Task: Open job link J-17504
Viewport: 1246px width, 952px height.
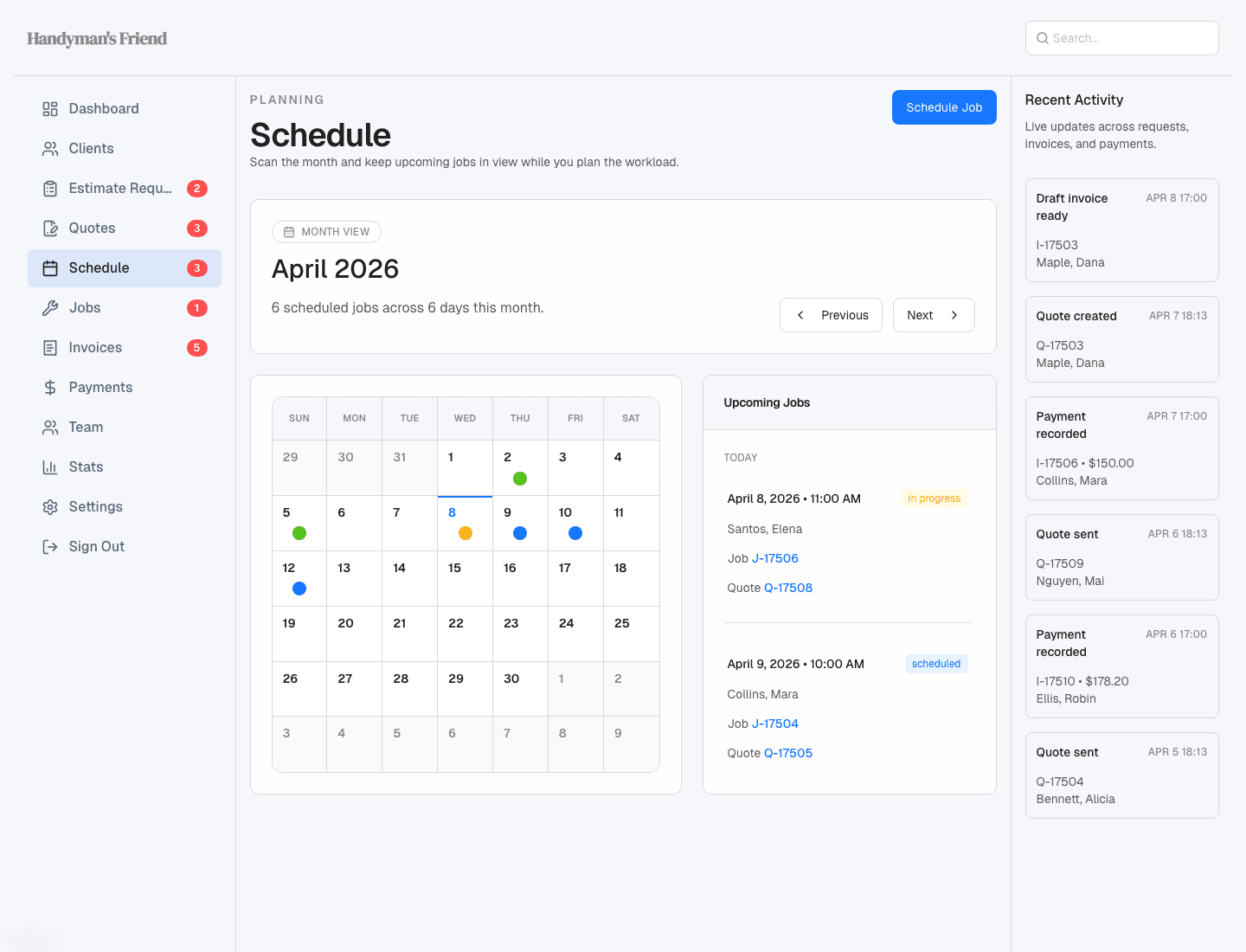Action: click(x=775, y=724)
